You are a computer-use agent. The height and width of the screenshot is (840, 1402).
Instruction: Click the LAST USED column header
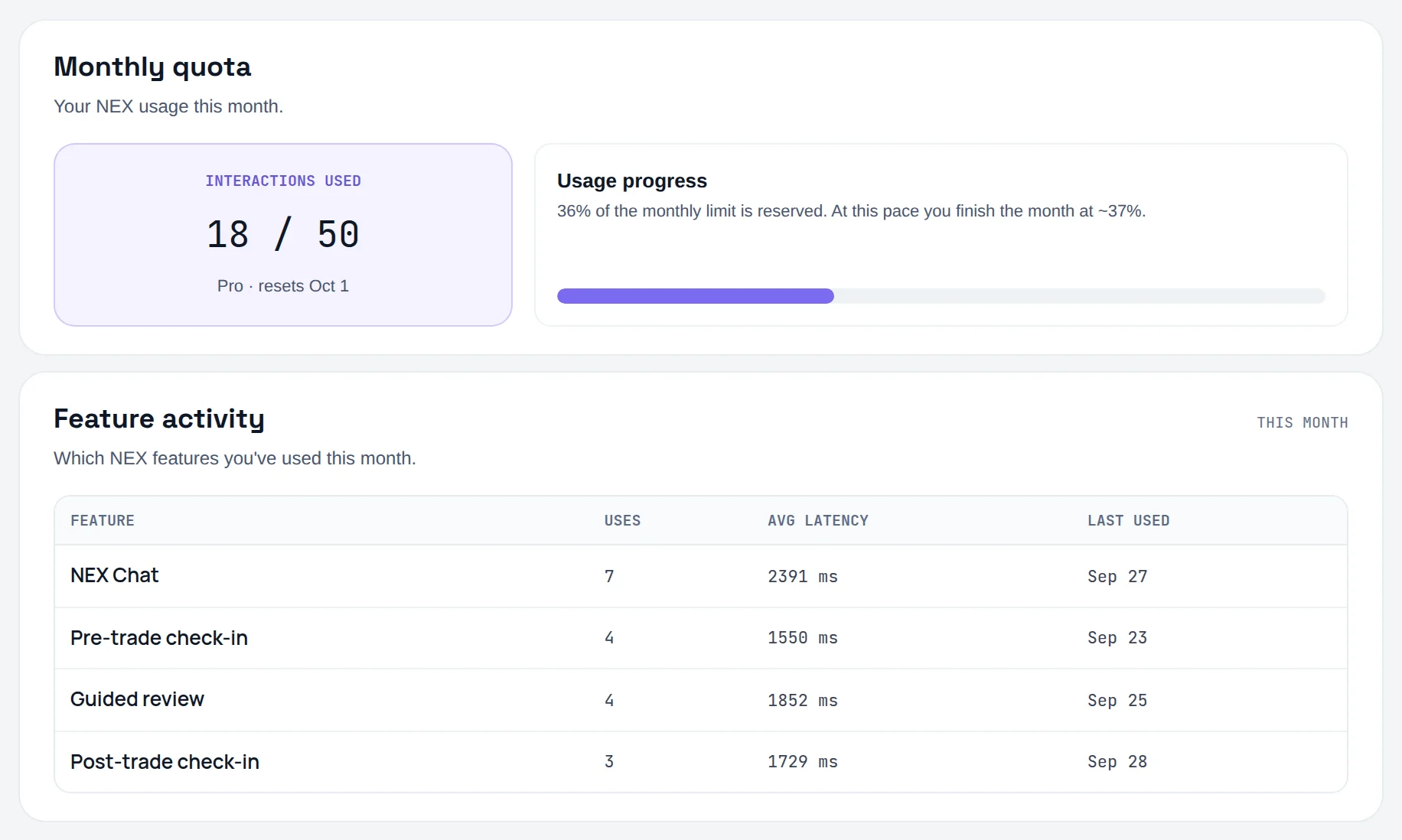1129,521
